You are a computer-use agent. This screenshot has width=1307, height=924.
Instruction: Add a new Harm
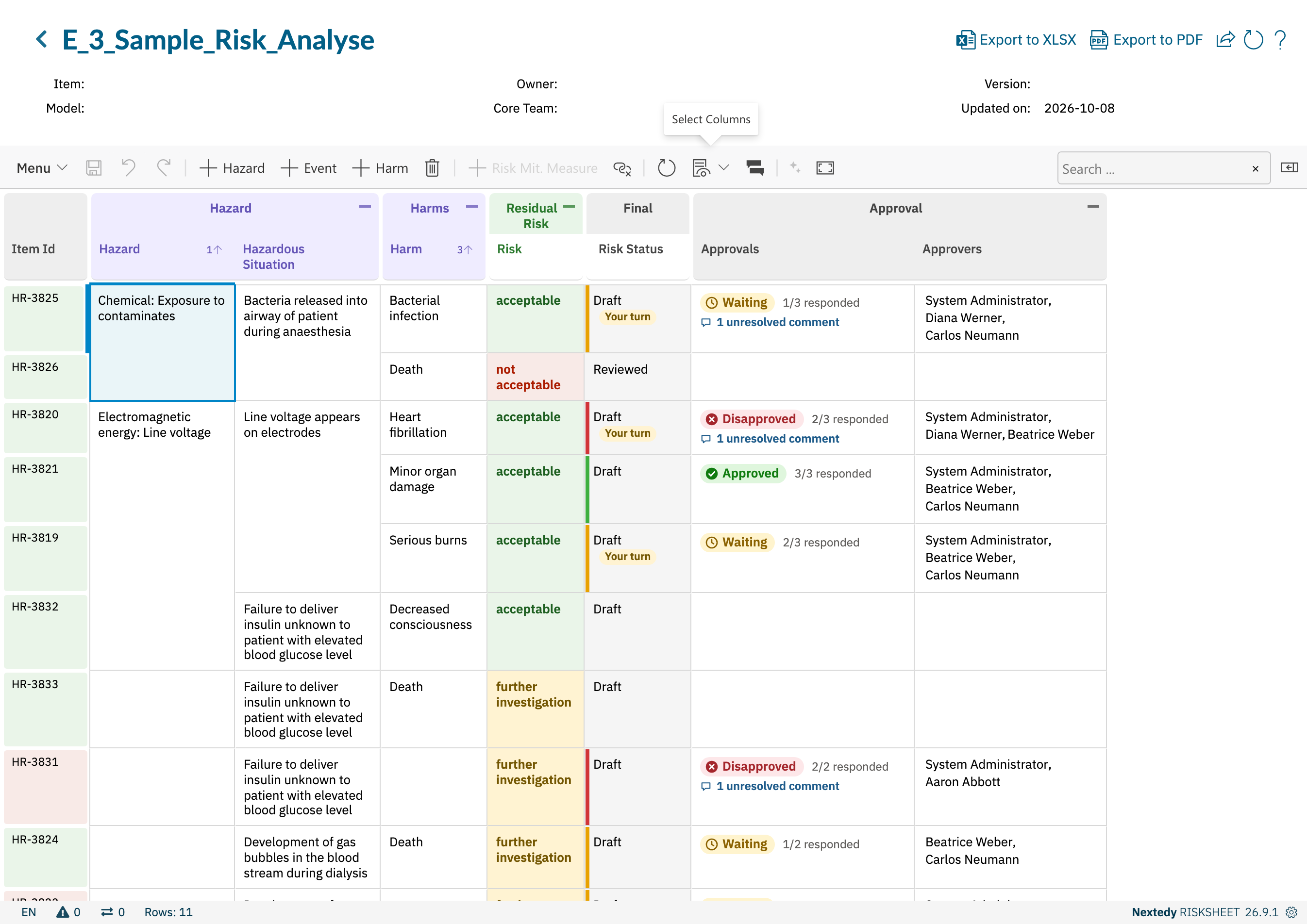click(x=380, y=168)
